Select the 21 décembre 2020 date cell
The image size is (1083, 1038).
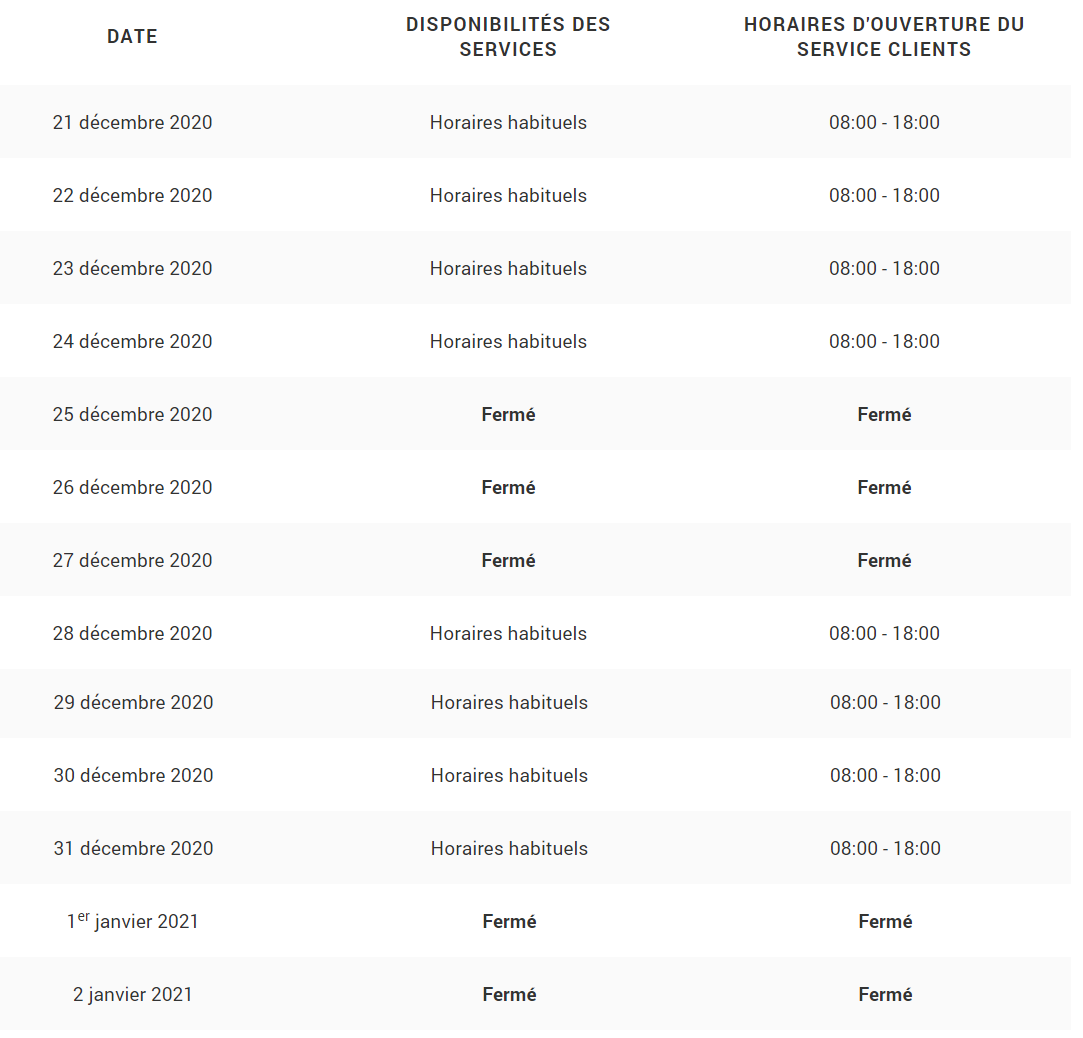(x=133, y=123)
